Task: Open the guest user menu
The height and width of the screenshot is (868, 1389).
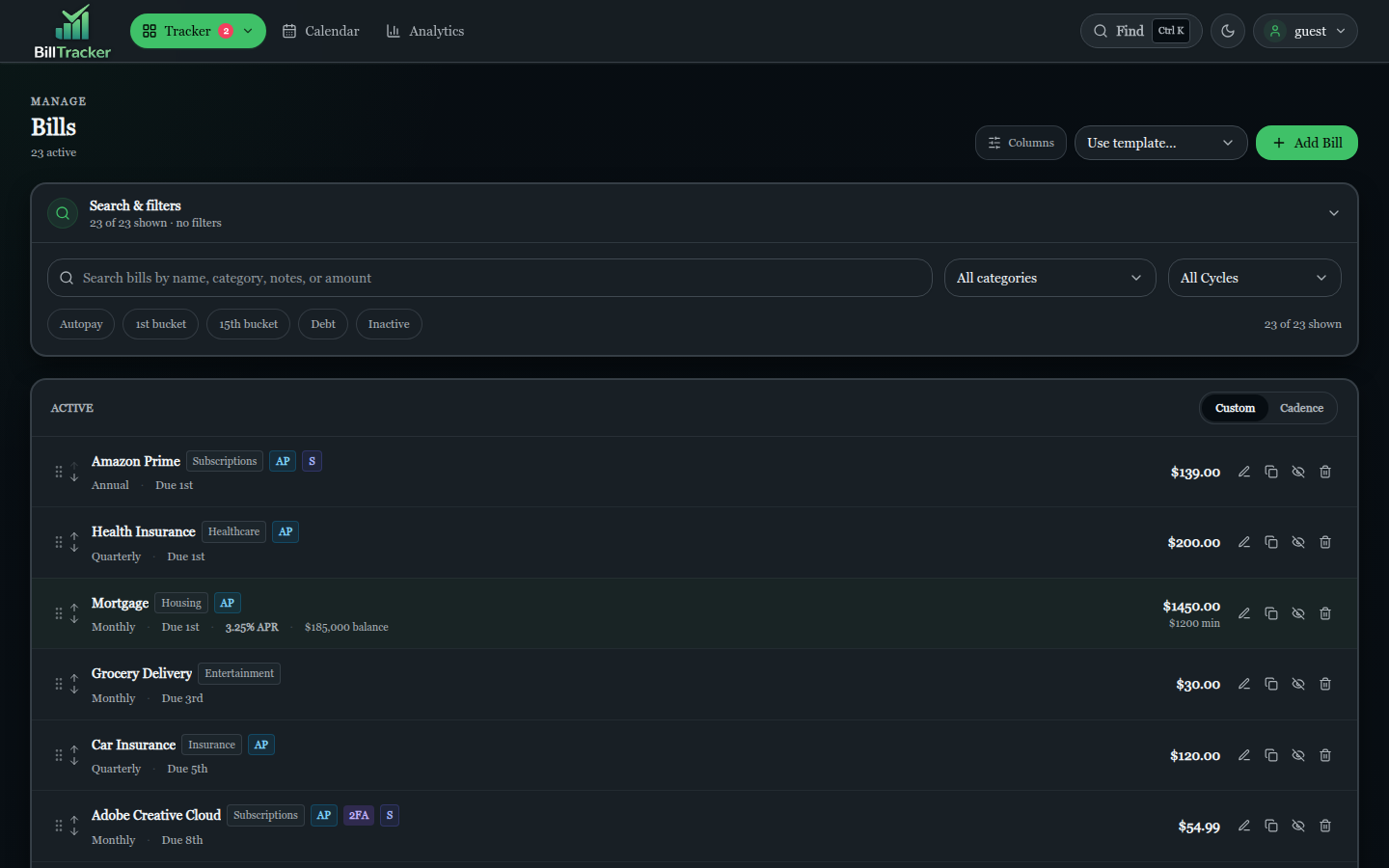Action: (x=1305, y=31)
